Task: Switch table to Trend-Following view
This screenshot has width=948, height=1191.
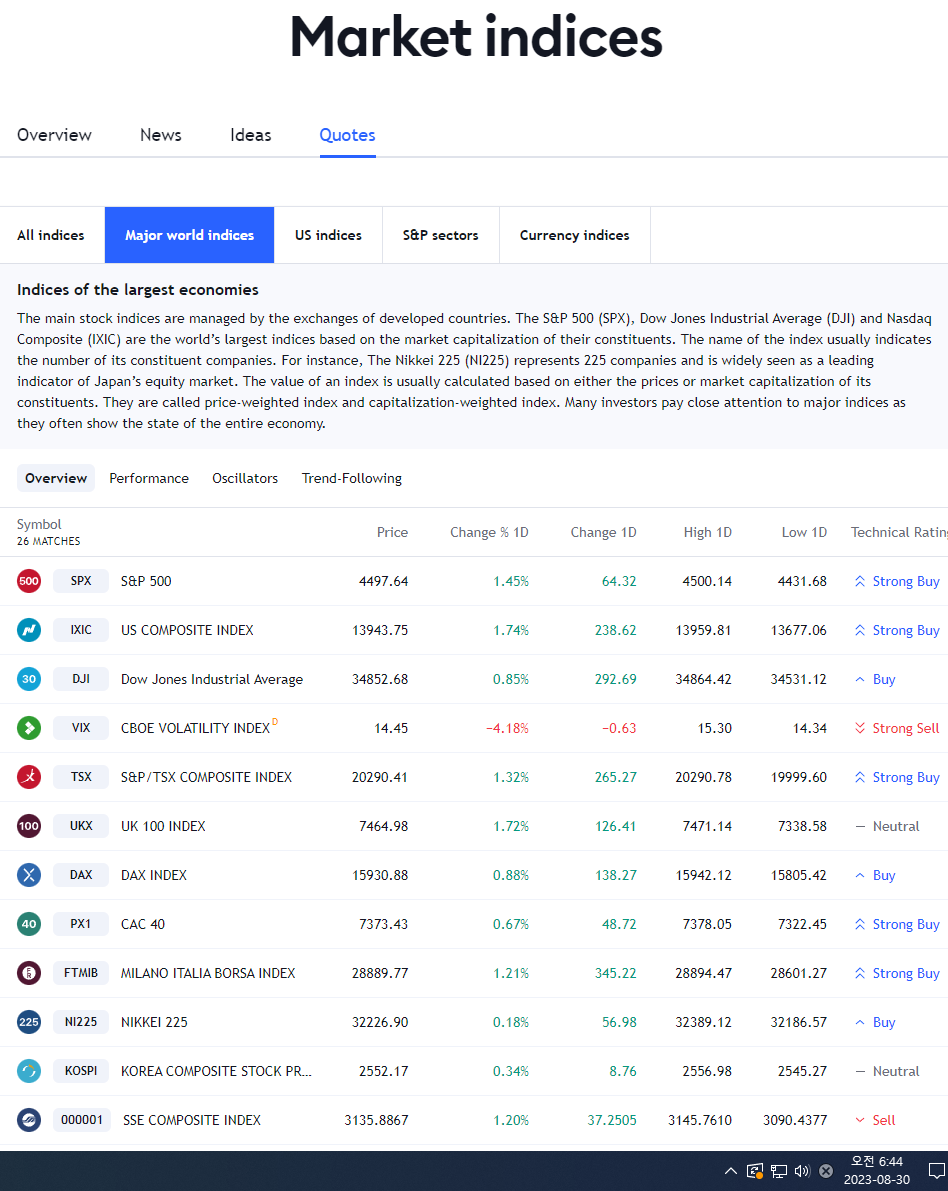Action: 352,478
